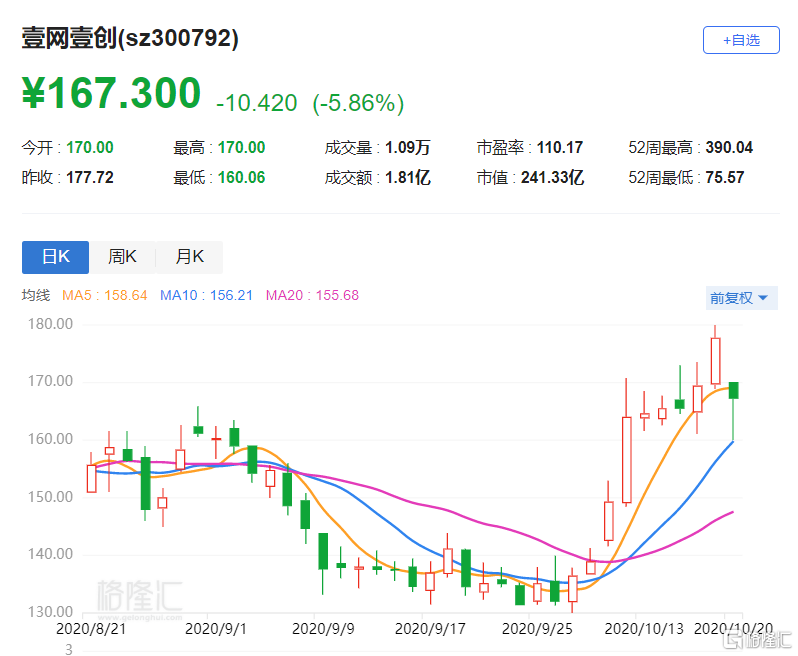This screenshot has height=656, width=798.
Task: Select stock title 壹网壹创(sz300792)
Action: [130, 38]
